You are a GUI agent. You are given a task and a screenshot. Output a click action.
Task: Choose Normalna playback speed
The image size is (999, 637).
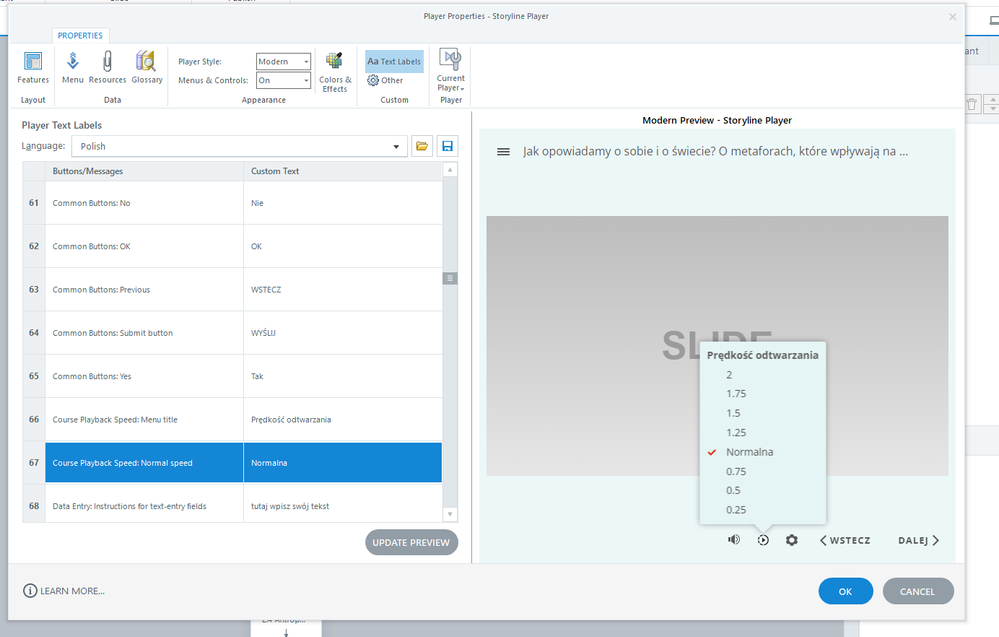coord(749,452)
